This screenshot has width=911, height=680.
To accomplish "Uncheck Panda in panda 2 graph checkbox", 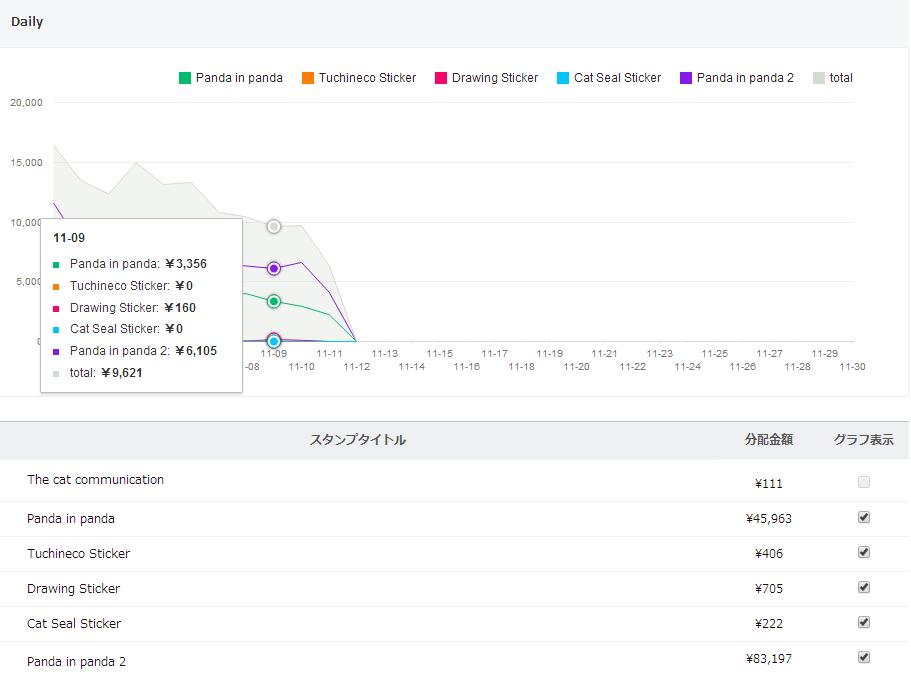I will click(x=864, y=657).
